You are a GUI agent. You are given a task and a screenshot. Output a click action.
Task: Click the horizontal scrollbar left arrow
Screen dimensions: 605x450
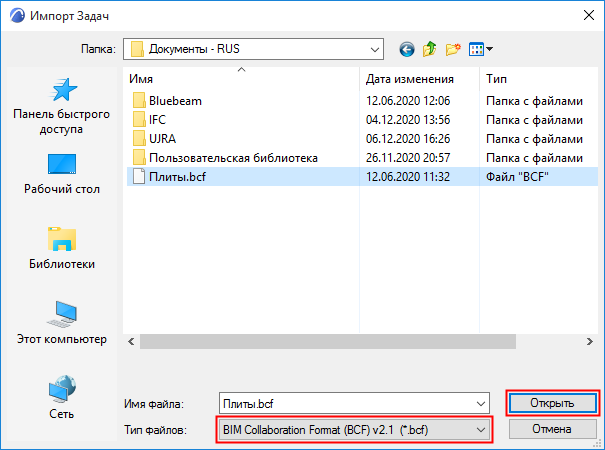(x=132, y=342)
